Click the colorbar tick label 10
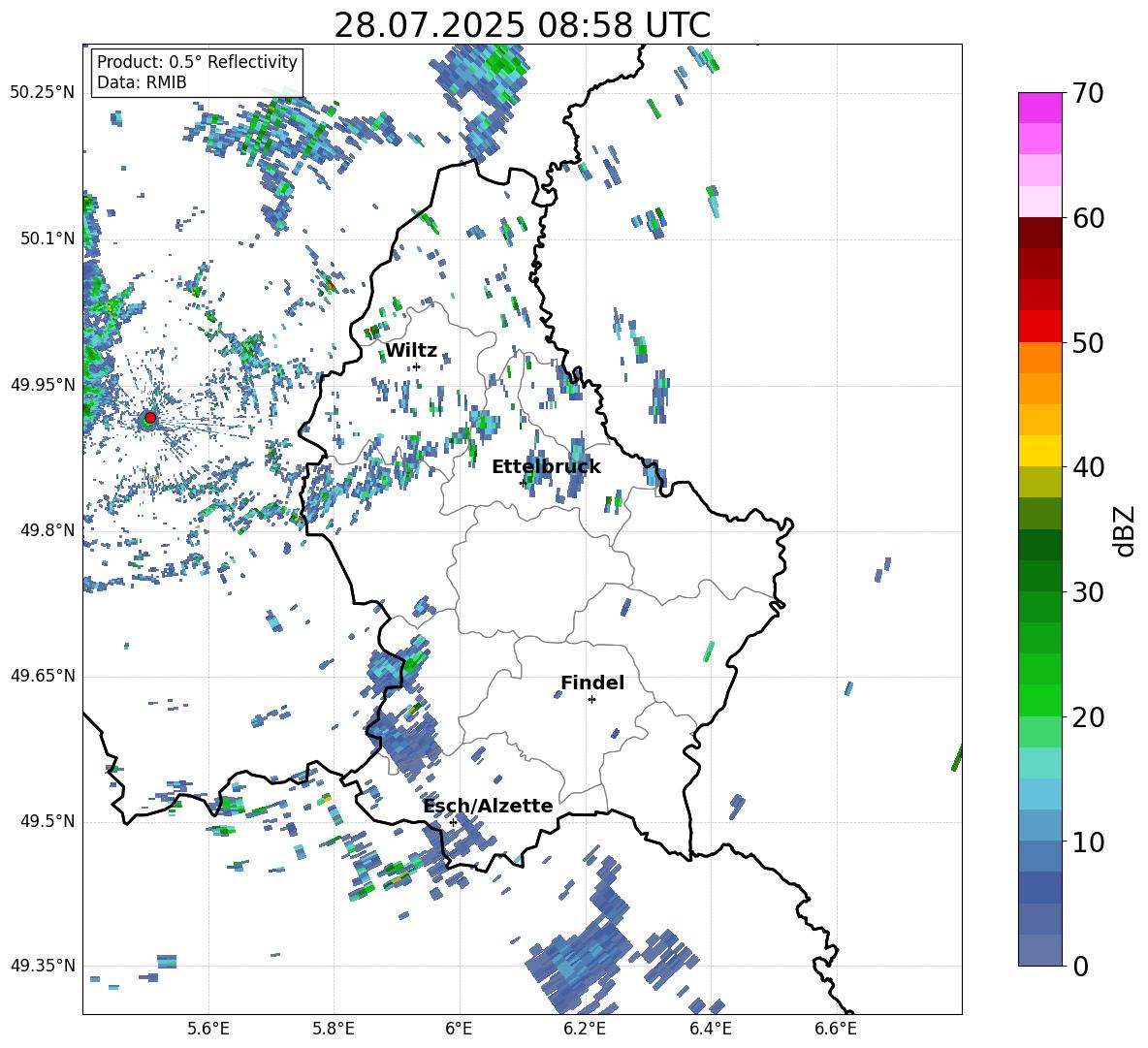 point(1088,842)
